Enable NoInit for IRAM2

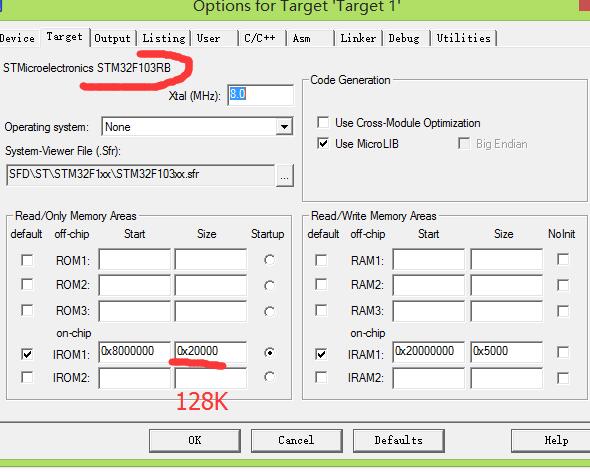pos(563,378)
